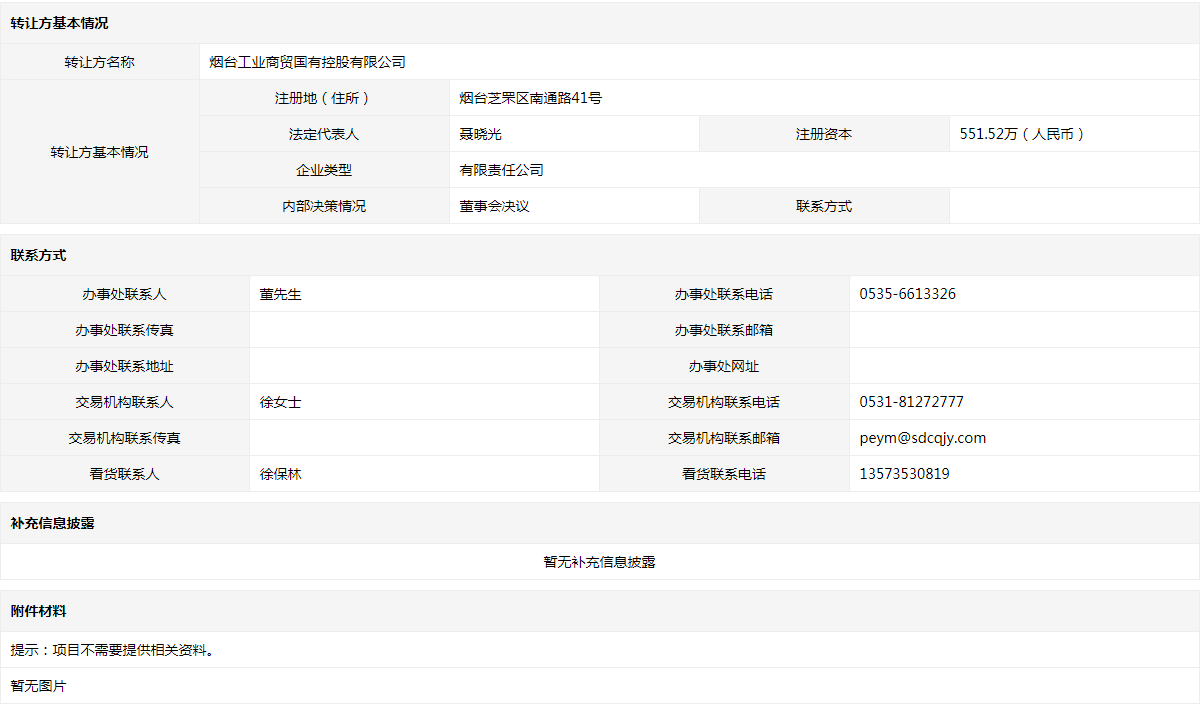Select the value 有限责任公司
Viewport: 1201px width, 705px height.
502,170
